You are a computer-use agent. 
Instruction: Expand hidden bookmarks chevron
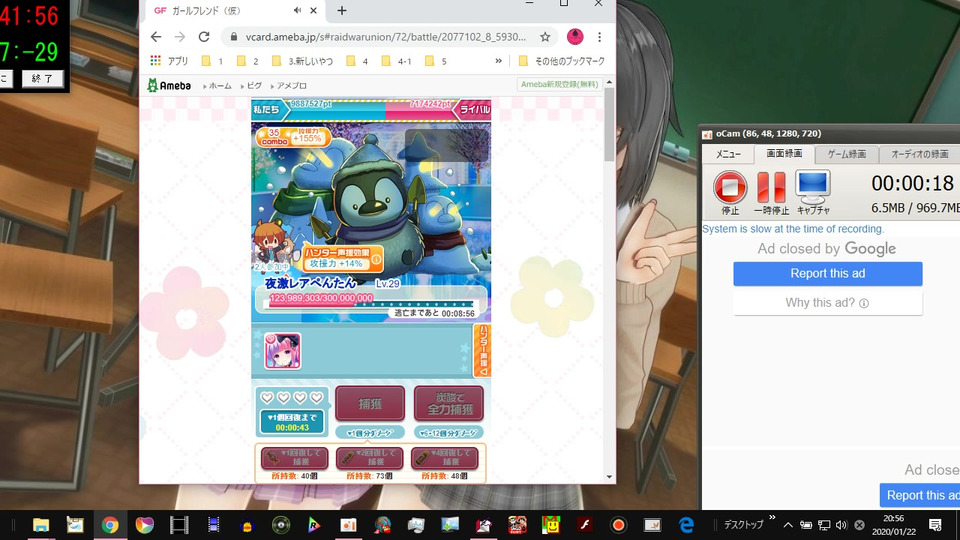(x=498, y=61)
